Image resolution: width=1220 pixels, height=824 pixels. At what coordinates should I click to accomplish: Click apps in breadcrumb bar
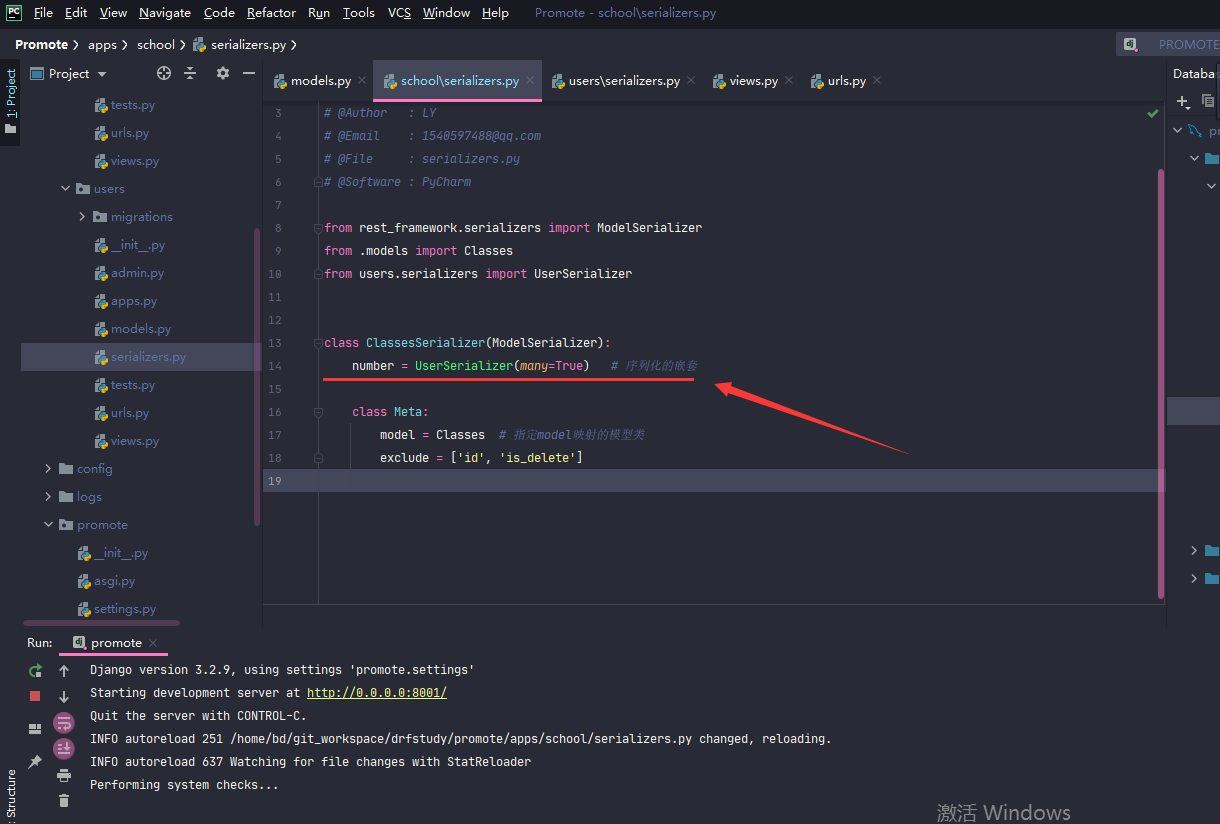pyautogui.click(x=102, y=45)
